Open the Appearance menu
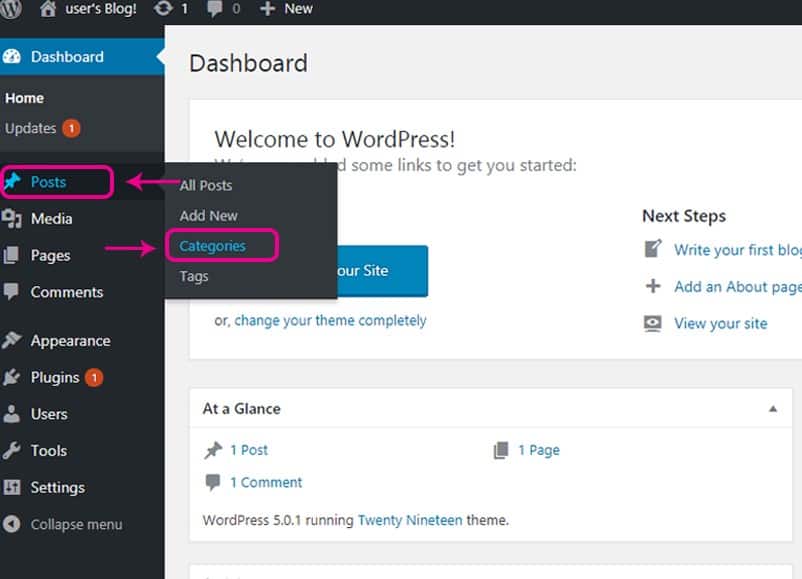Viewport: 802px width, 579px height. pyautogui.click(x=71, y=341)
